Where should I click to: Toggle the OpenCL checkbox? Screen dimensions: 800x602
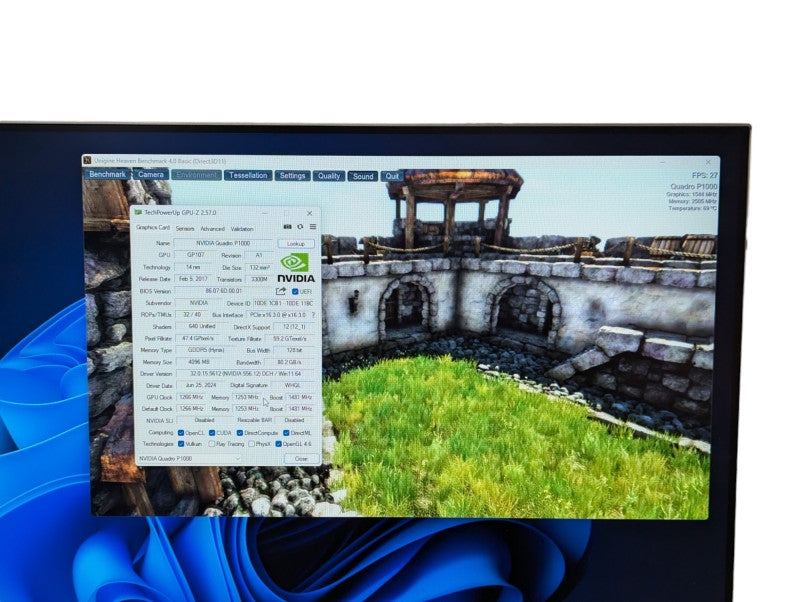(x=181, y=433)
